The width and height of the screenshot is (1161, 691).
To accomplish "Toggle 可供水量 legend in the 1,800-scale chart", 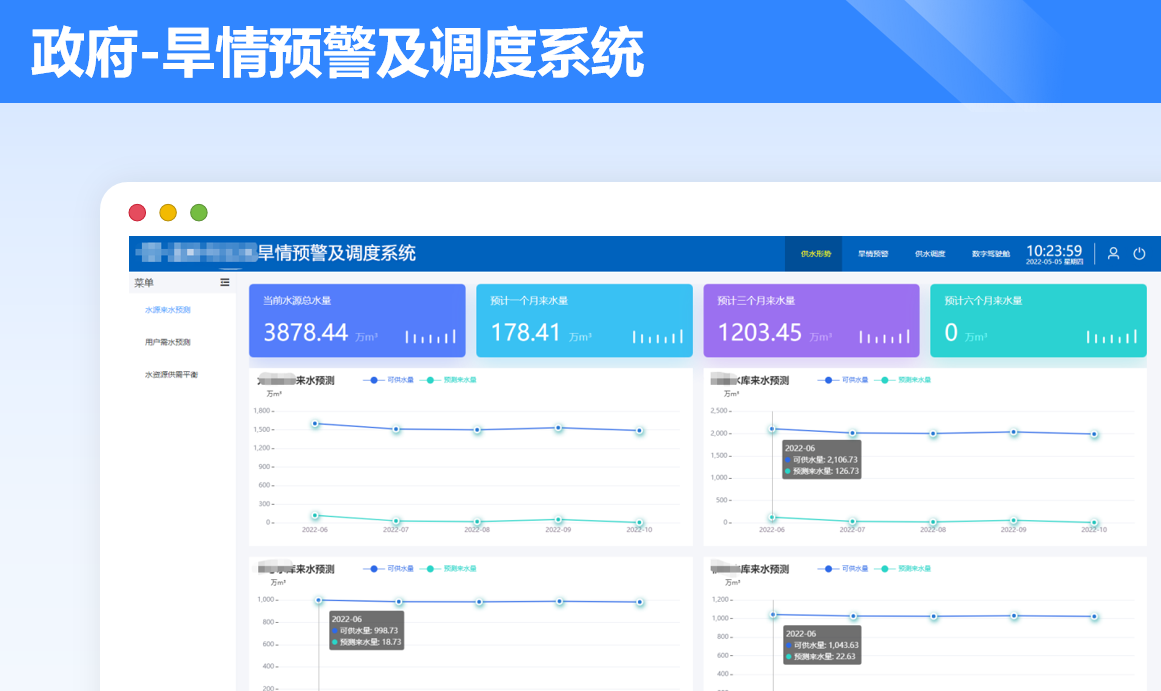I will click(389, 380).
